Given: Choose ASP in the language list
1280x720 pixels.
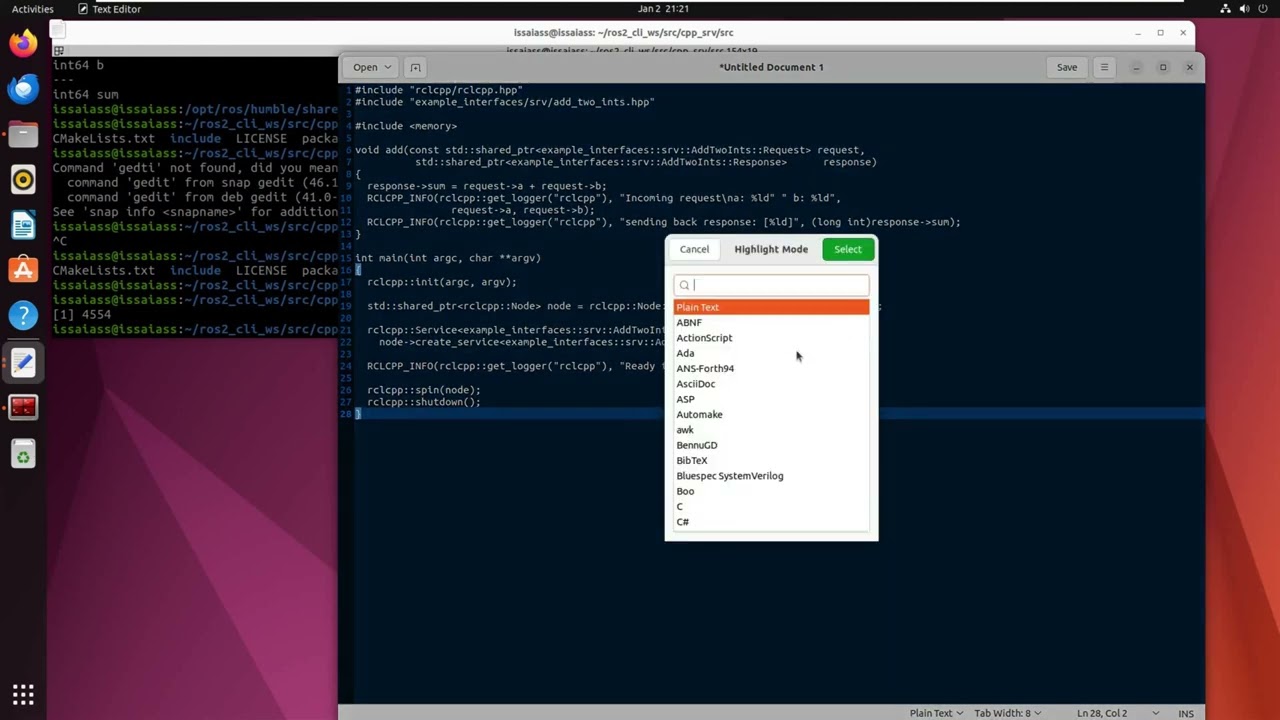Looking at the screenshot, I should [x=771, y=399].
